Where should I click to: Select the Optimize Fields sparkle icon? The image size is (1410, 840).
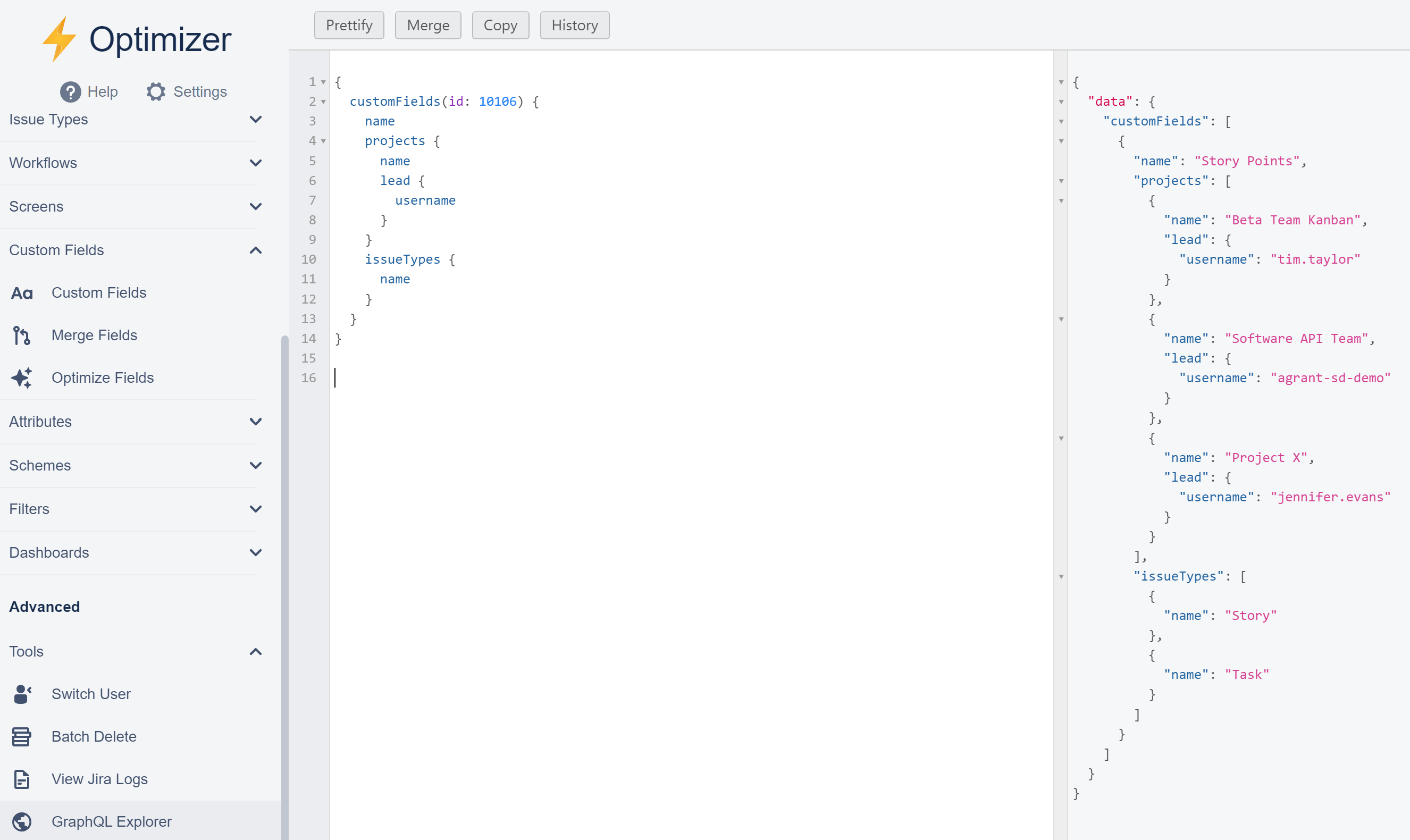[x=21, y=377]
